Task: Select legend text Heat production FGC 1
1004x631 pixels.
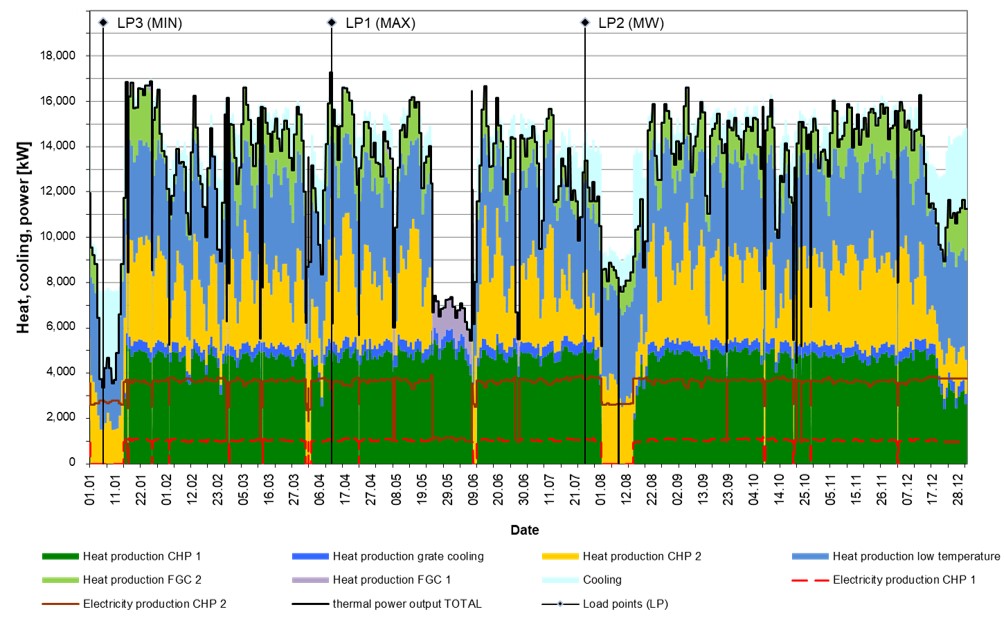Action: pos(392,580)
